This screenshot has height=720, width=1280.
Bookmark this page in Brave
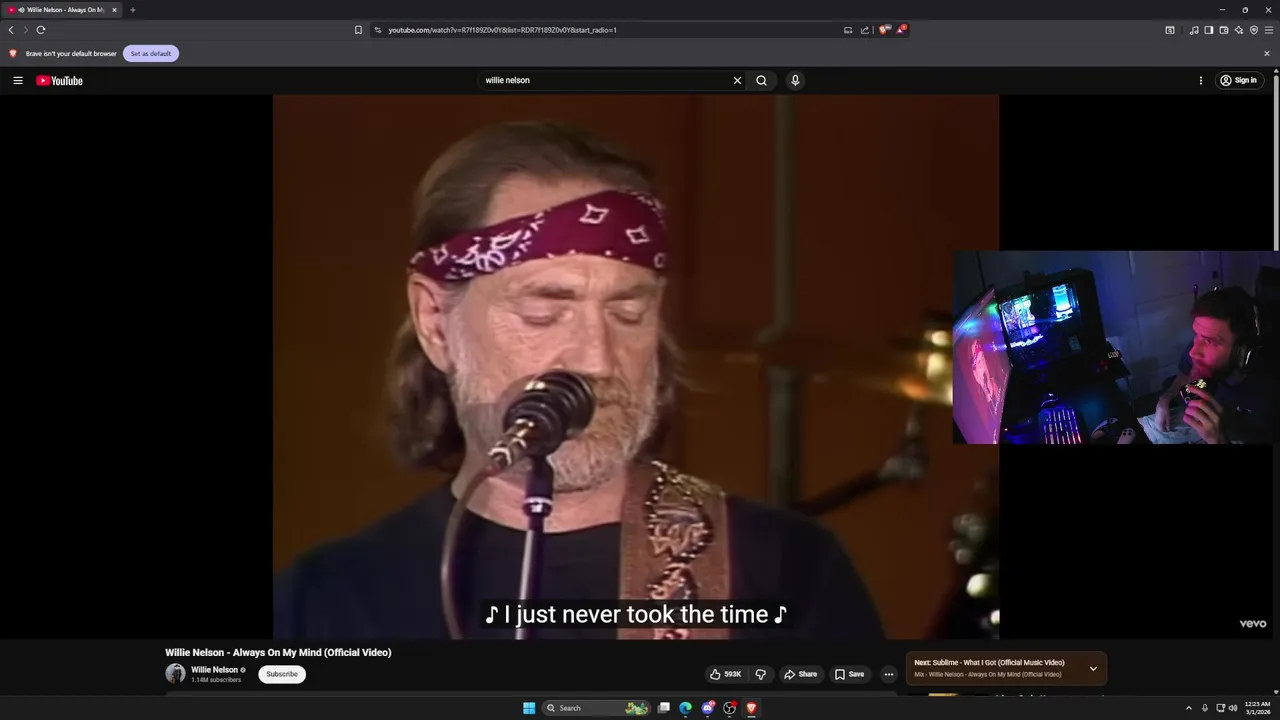pyautogui.click(x=358, y=30)
